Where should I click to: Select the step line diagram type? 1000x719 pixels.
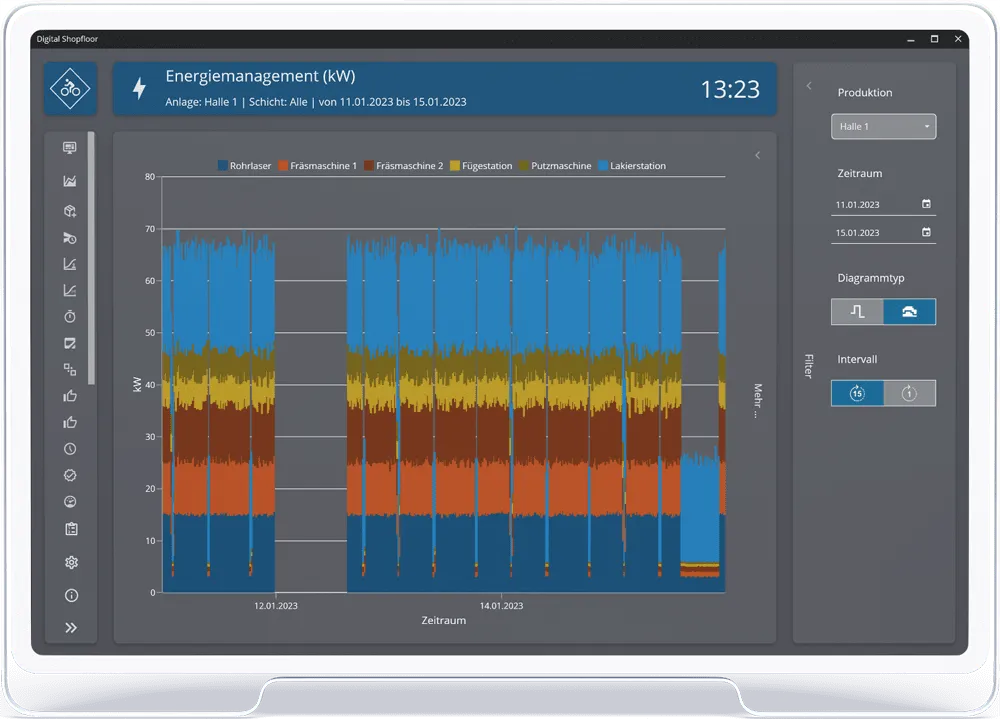coord(857,311)
